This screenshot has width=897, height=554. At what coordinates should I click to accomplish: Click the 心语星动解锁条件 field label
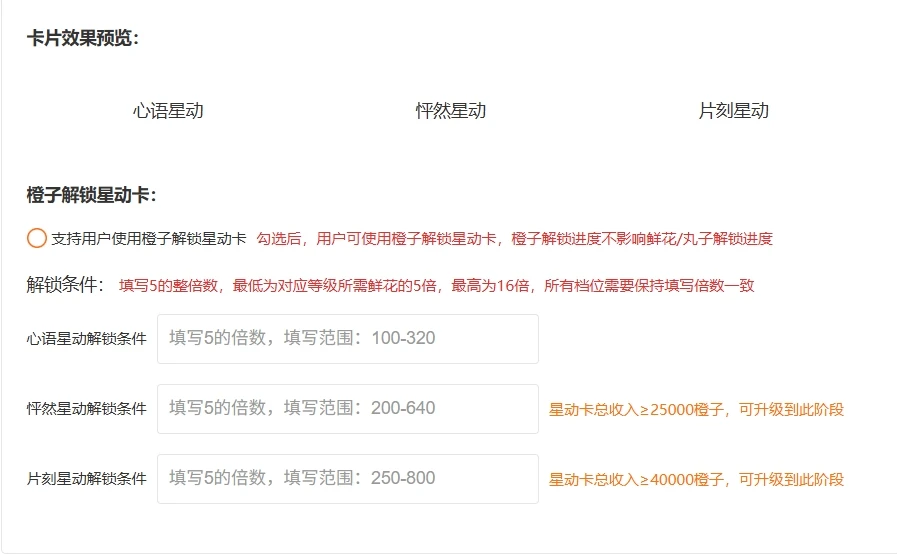tap(87, 339)
